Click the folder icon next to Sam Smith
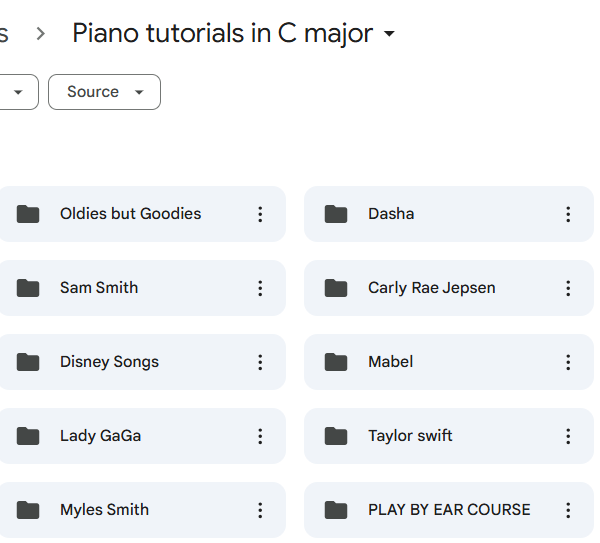Image resolution: width=600 pixels, height=543 pixels. pos(28,288)
